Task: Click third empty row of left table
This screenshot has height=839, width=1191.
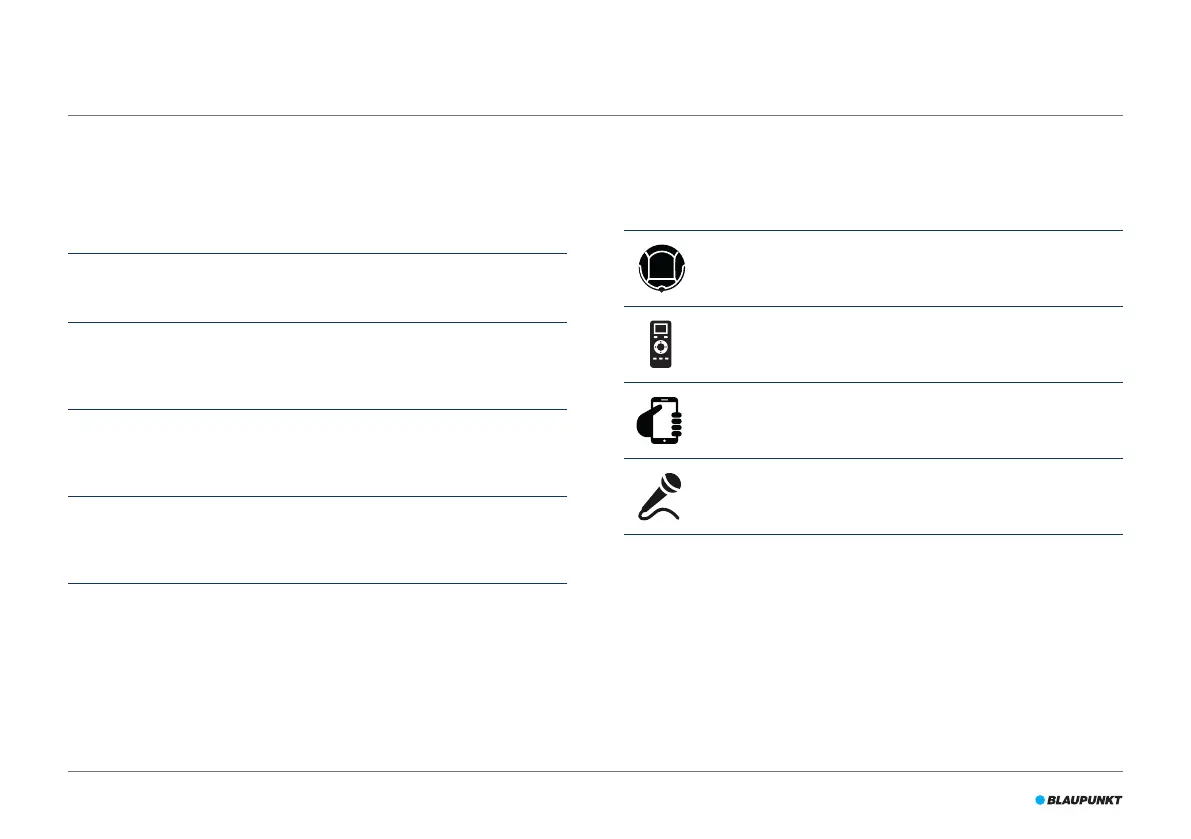Action: (317, 453)
